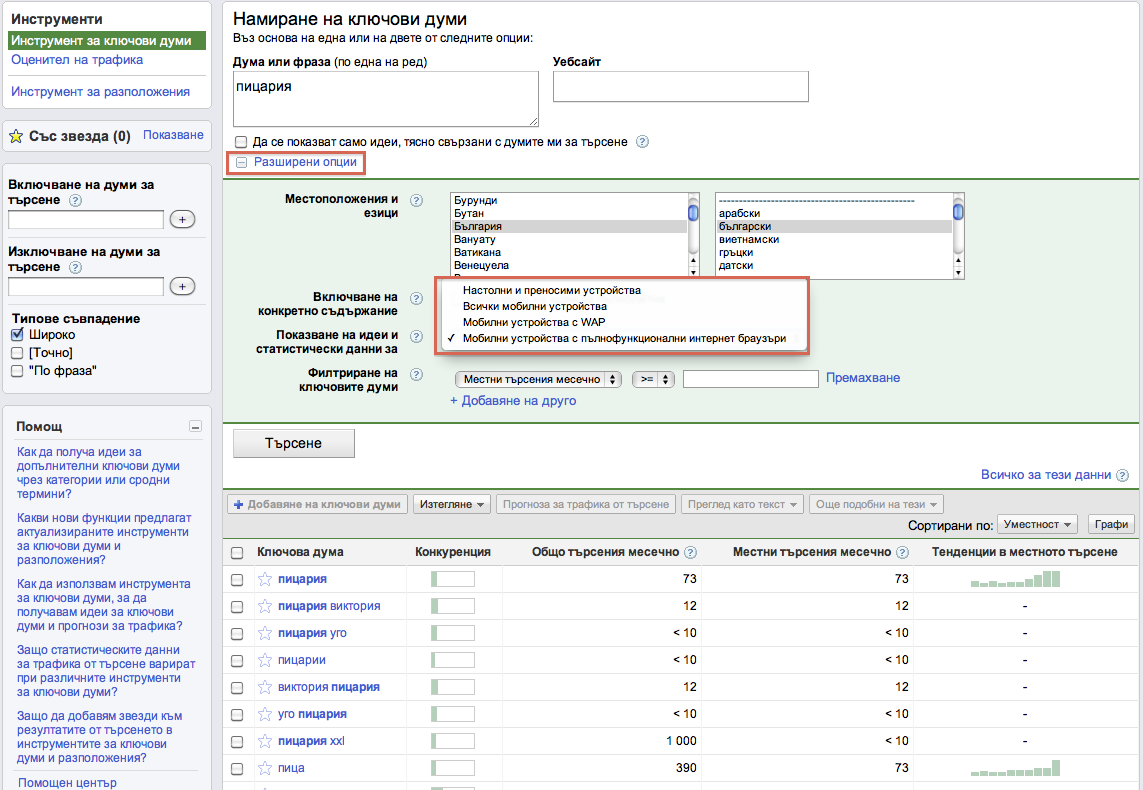Open the Помощен център link
This screenshot has width=1143, height=790.
67,782
